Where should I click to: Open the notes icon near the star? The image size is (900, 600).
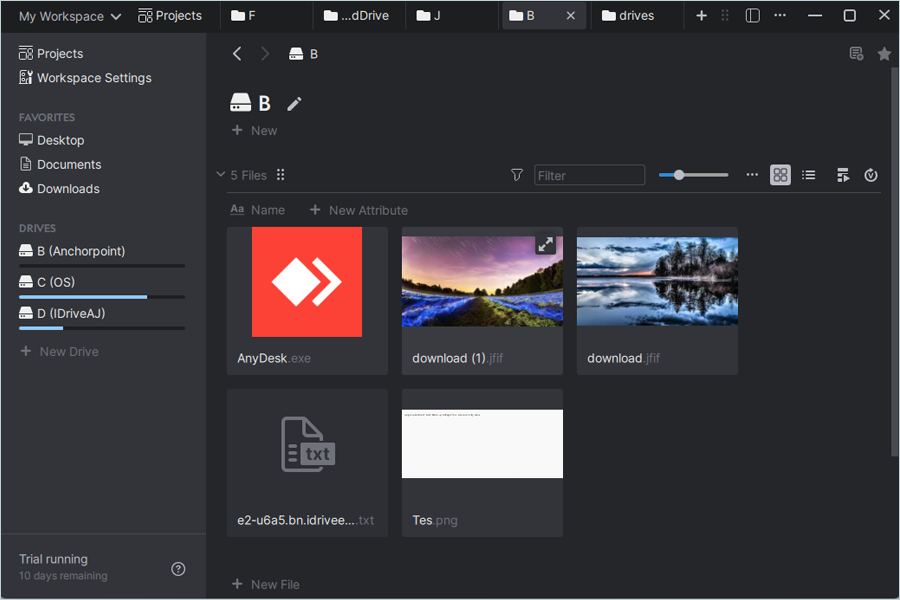[856, 54]
